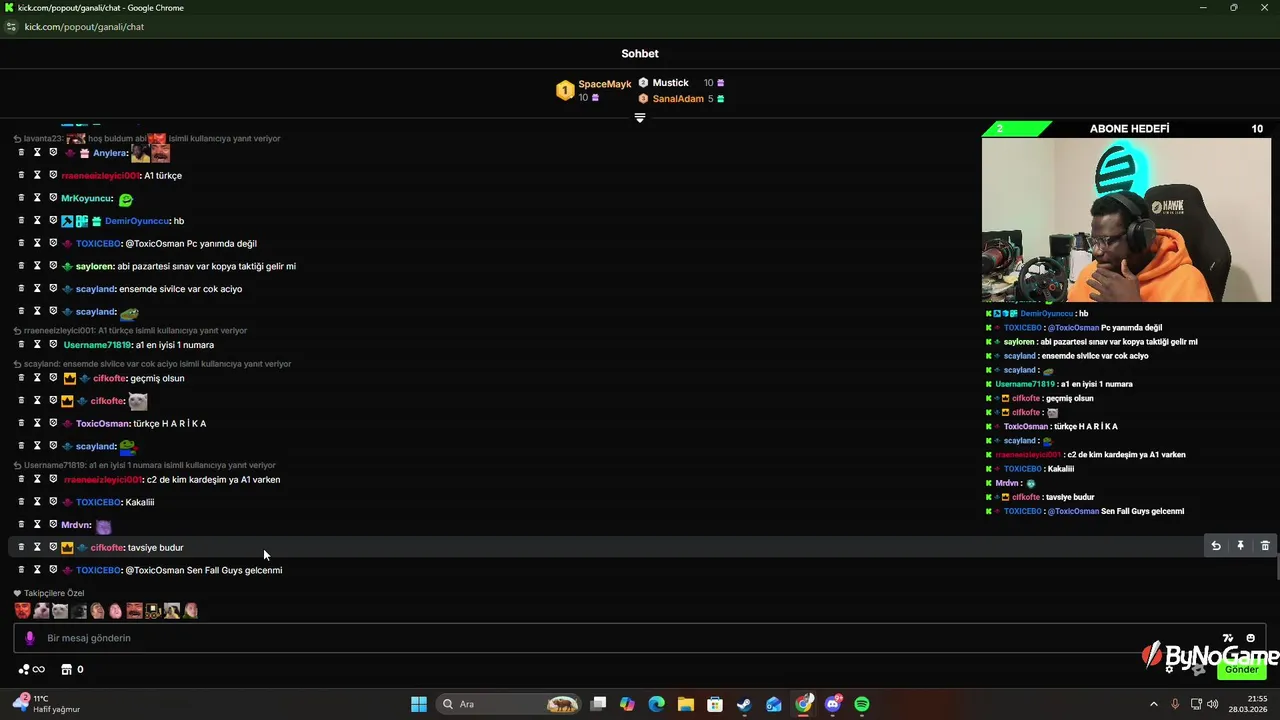
Task: Click message "c2 de kim kardeşim ya A1 varken"
Action: [213, 479]
